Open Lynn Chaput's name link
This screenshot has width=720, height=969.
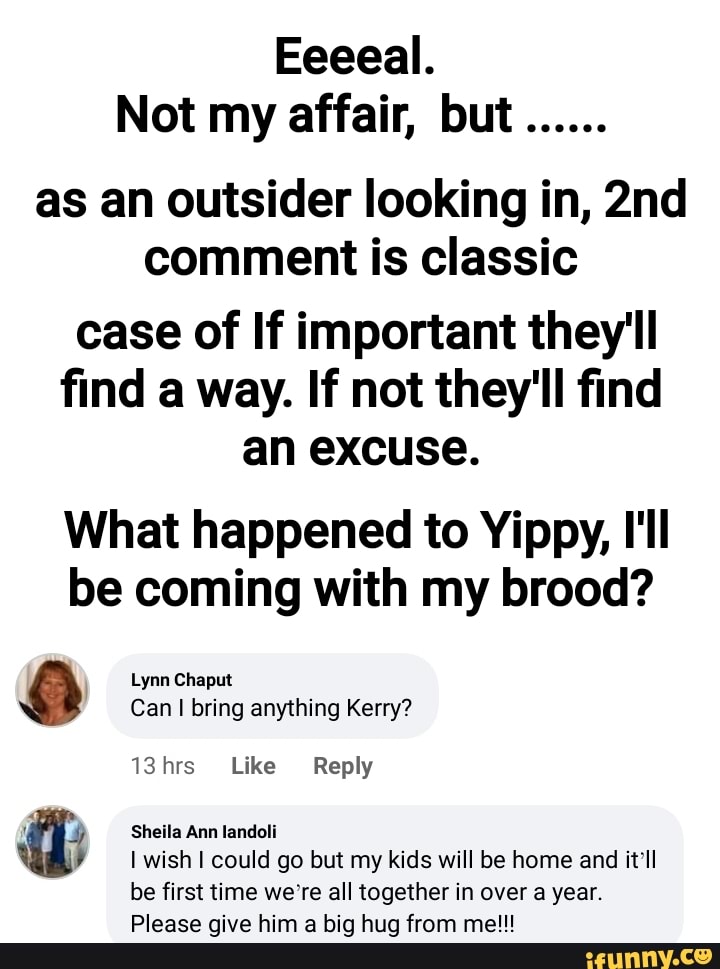tap(181, 680)
